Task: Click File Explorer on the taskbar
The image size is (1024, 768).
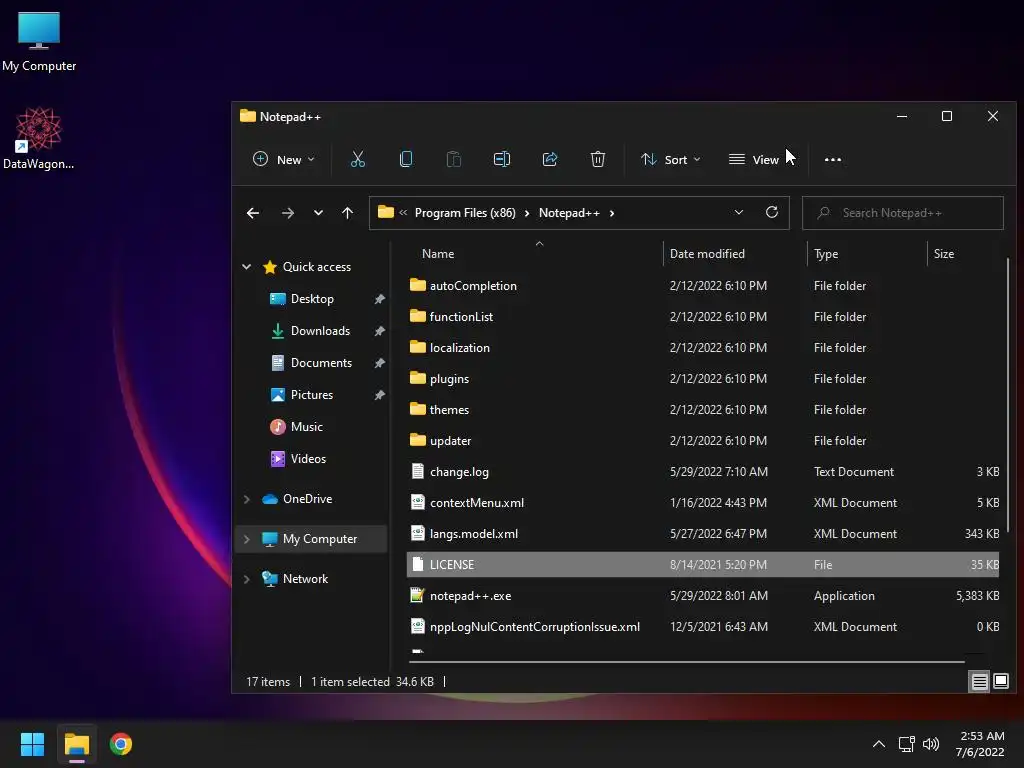Action: coord(76,744)
